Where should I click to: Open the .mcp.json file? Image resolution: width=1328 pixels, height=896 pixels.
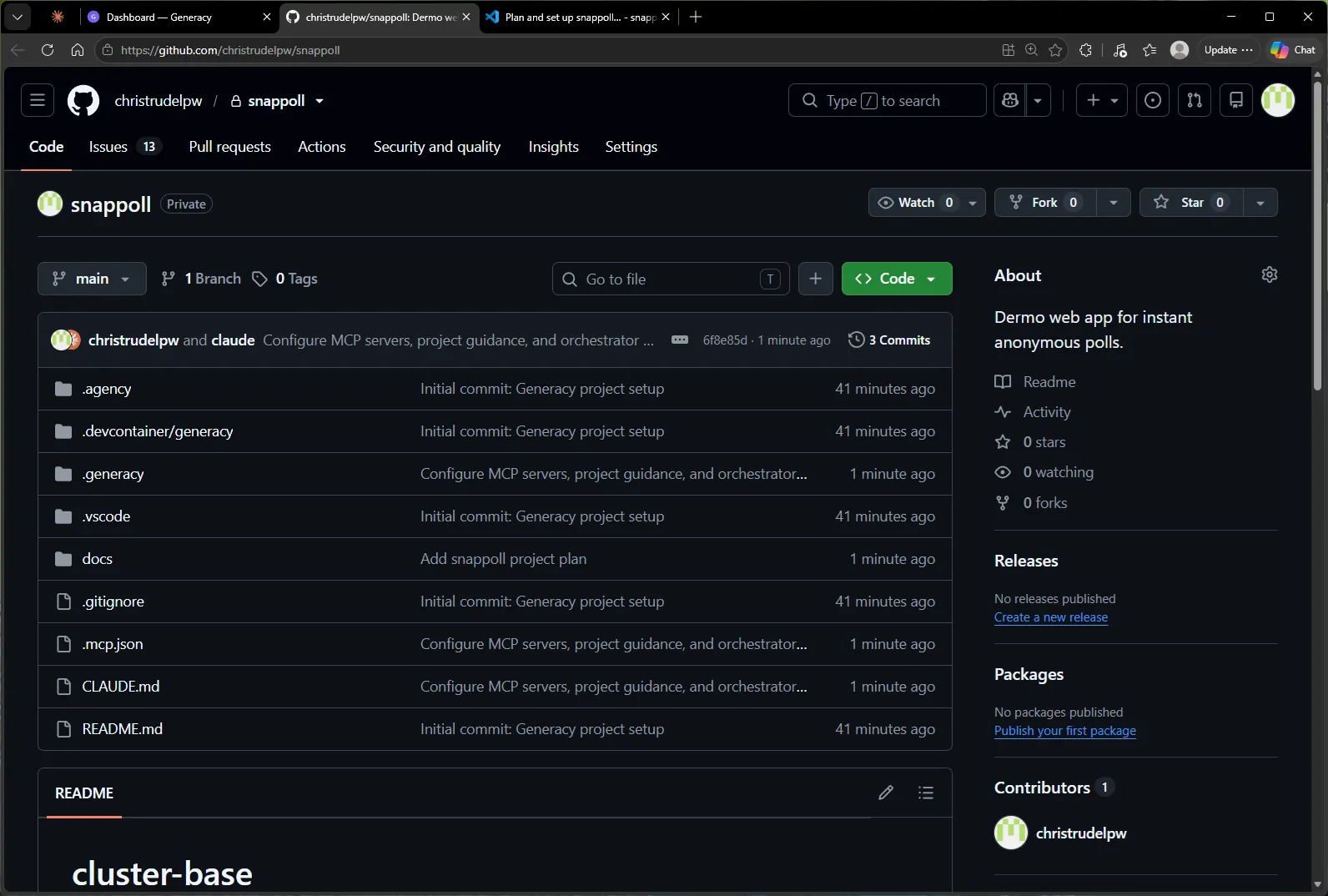coord(113,644)
